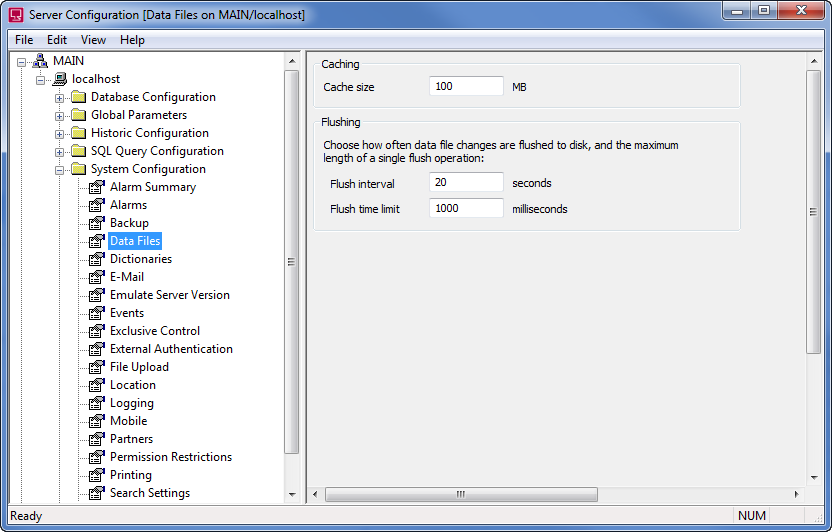Click the Historic Configuration folder icon
The image size is (832, 532).
pyautogui.click(x=78, y=133)
